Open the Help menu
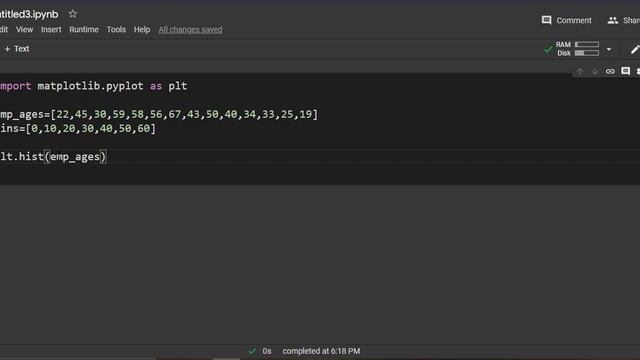Image resolution: width=640 pixels, height=360 pixels. 142,29
